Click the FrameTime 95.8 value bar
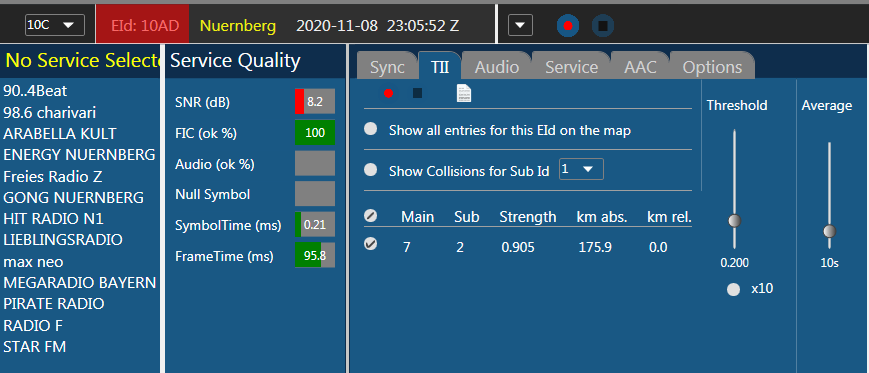Screen dimensions: 869x373 click(x=315, y=256)
